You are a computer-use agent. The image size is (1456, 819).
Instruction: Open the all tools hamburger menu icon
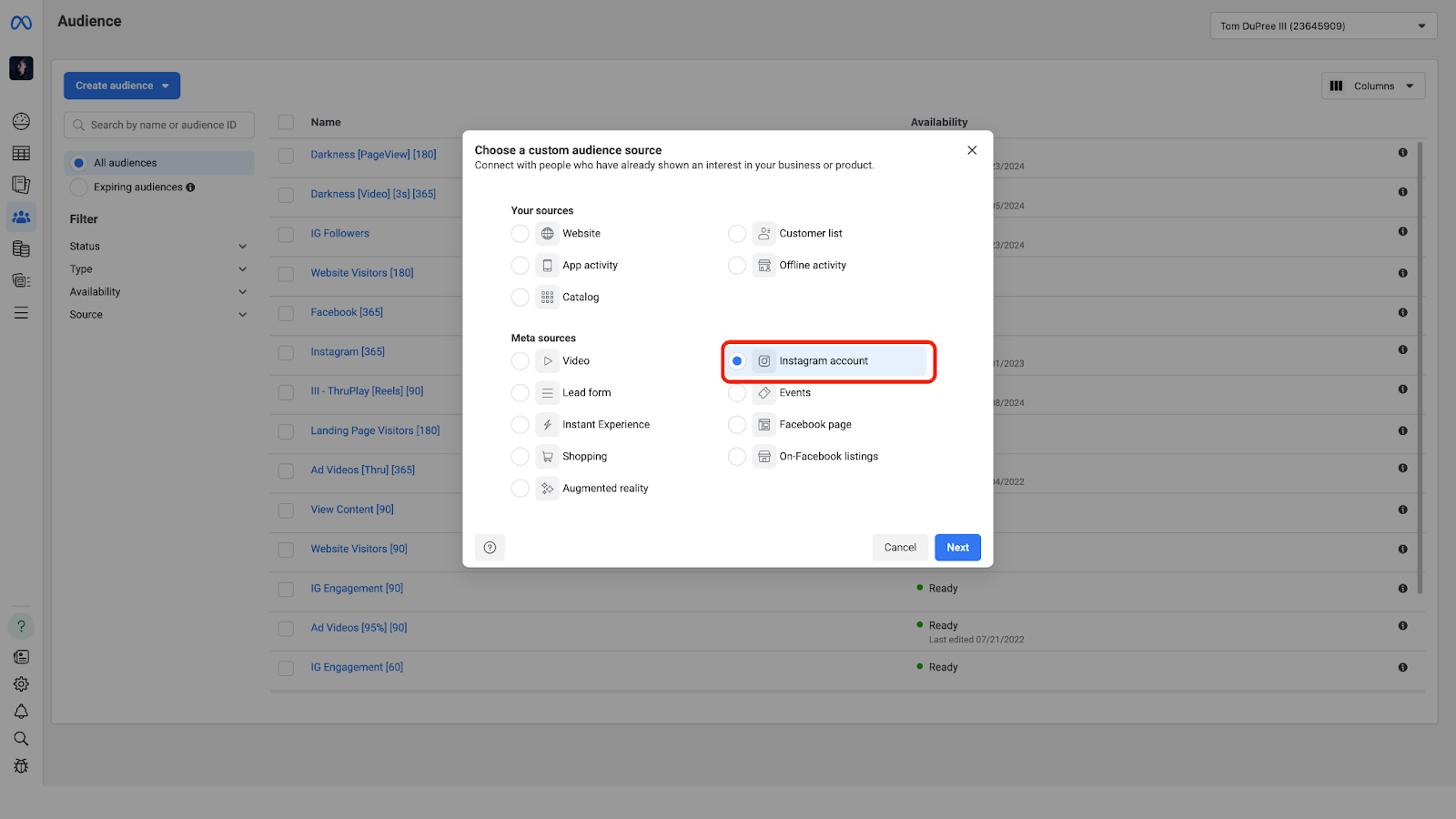[x=21, y=313]
